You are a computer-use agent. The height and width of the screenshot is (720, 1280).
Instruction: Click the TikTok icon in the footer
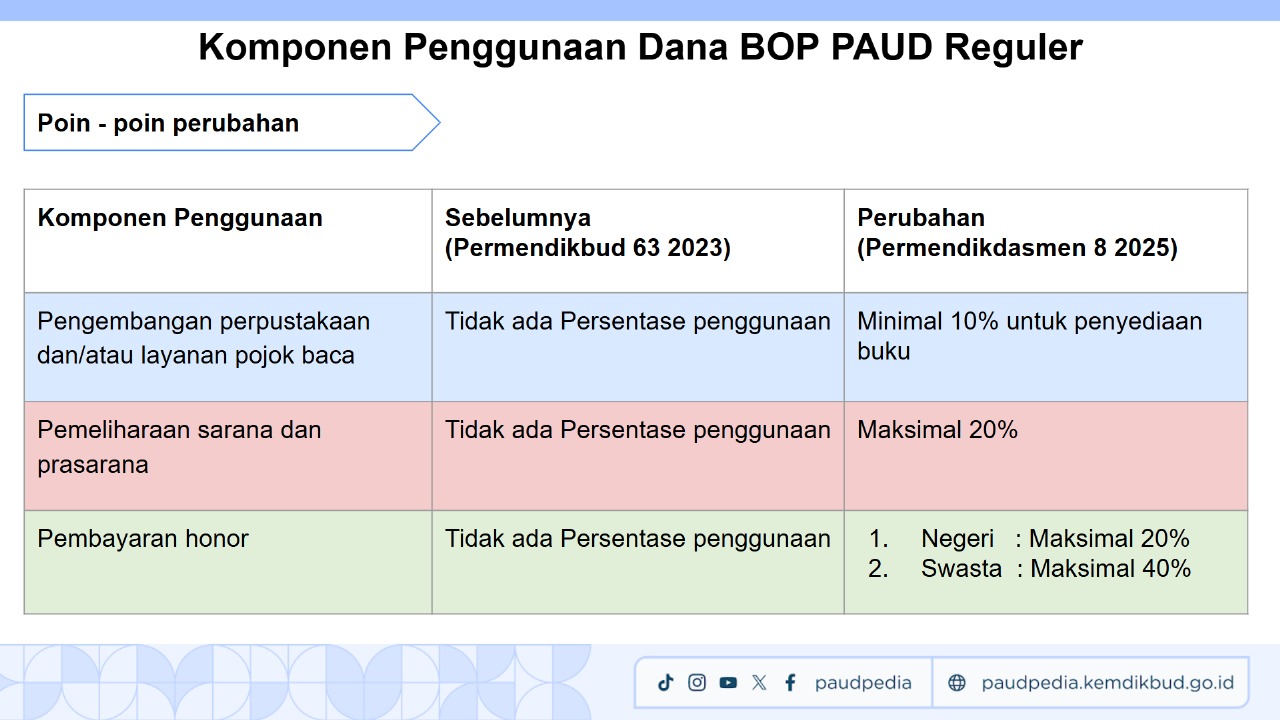[665, 683]
